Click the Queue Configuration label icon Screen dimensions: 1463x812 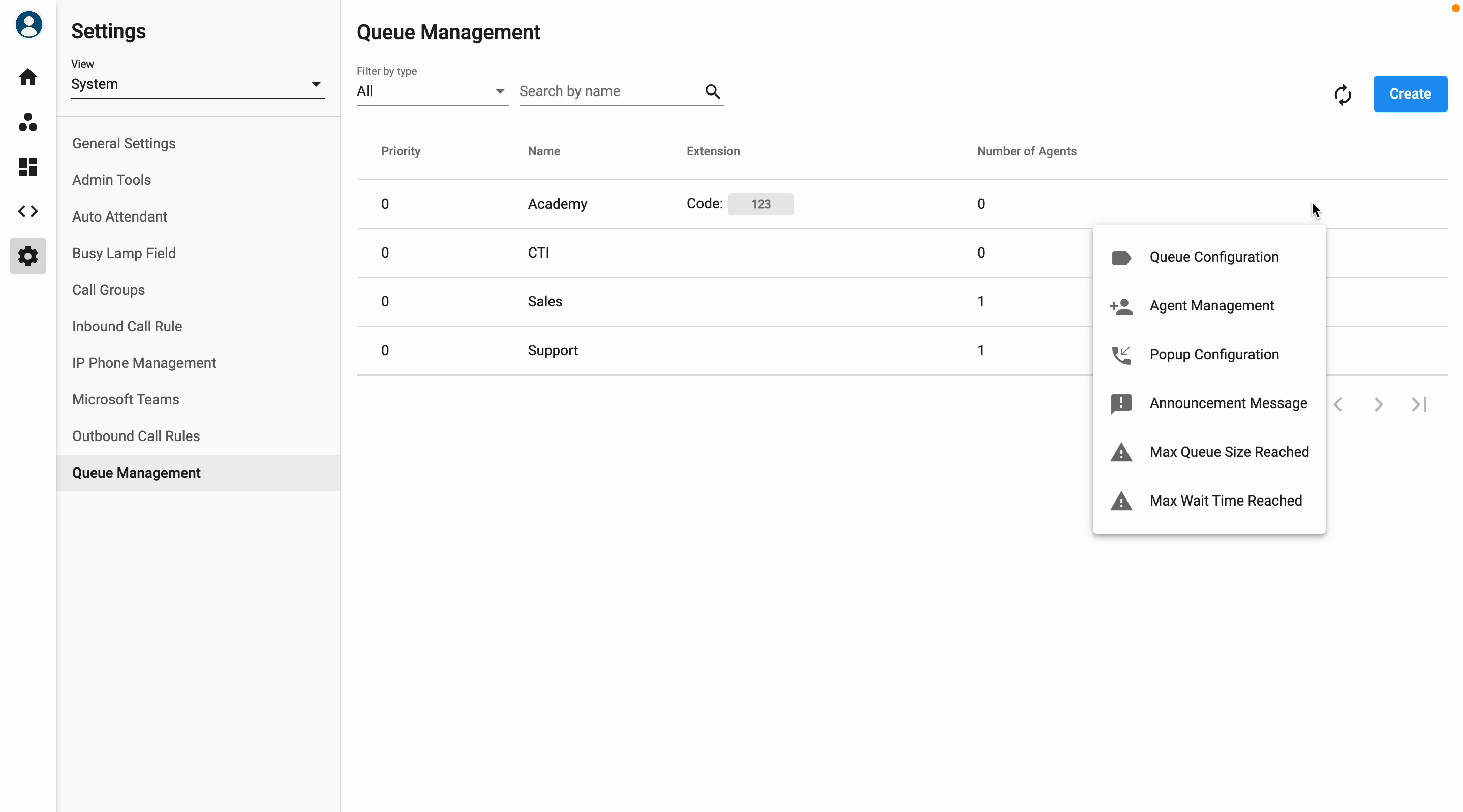pyautogui.click(x=1121, y=257)
